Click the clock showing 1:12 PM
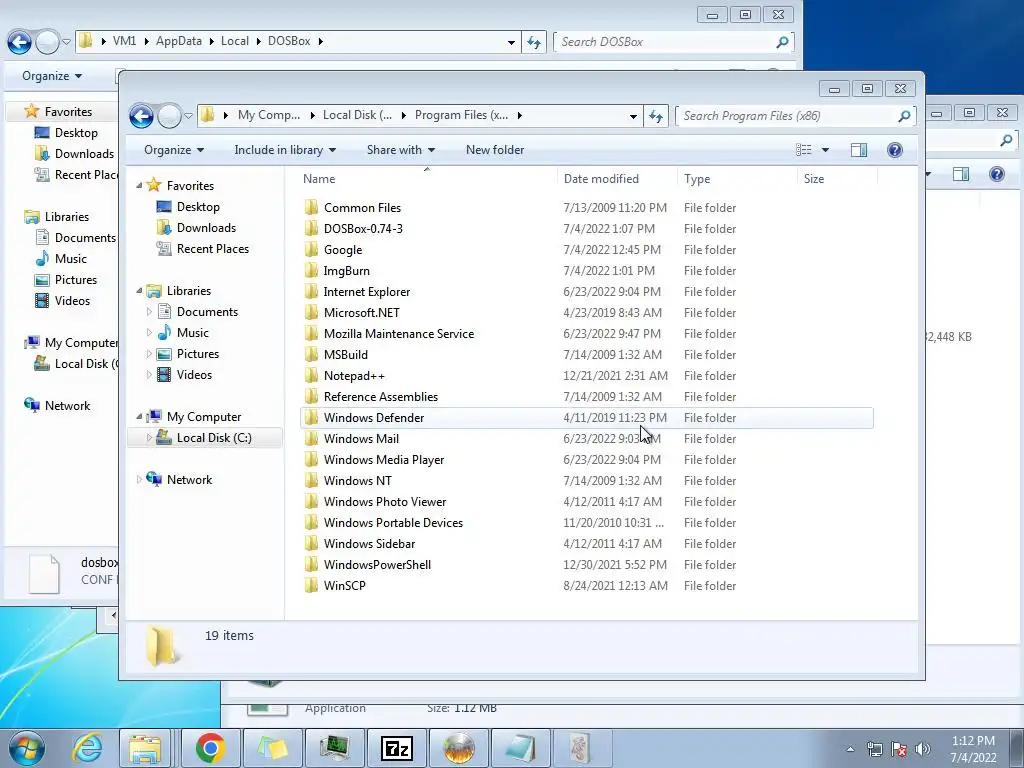The image size is (1024, 768). click(973, 741)
